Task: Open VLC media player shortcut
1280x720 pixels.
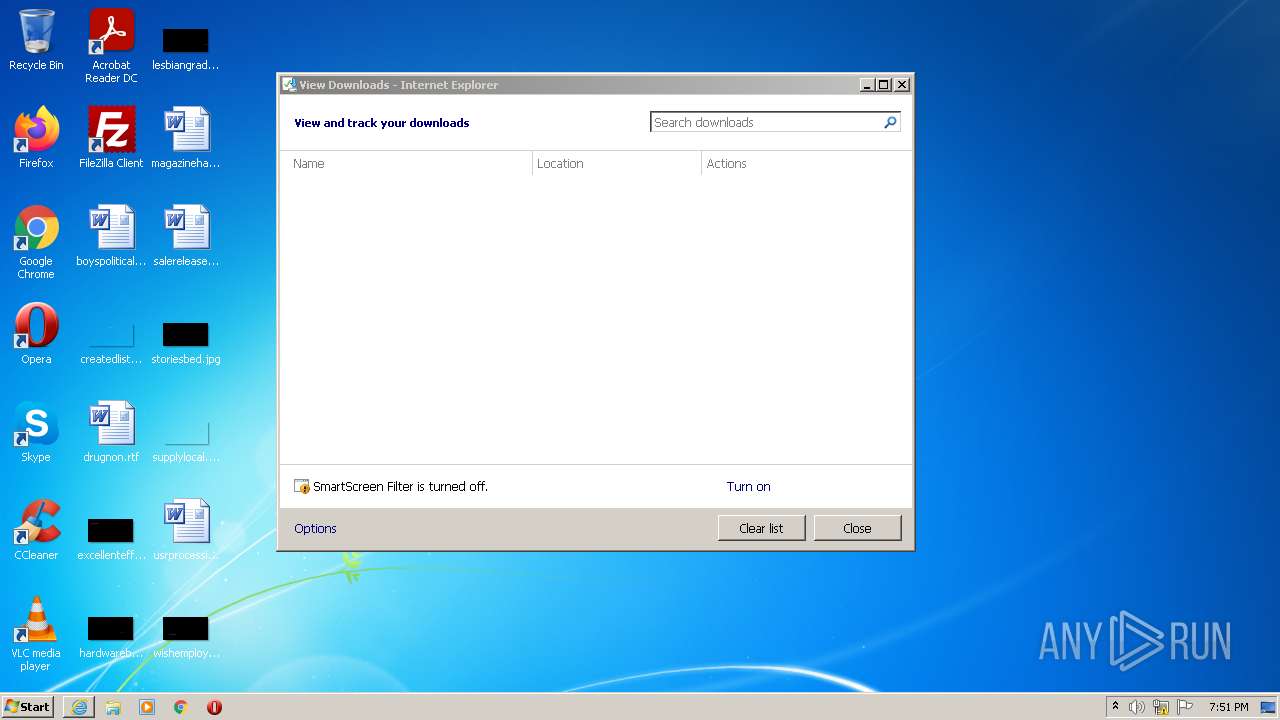Action: click(x=36, y=634)
